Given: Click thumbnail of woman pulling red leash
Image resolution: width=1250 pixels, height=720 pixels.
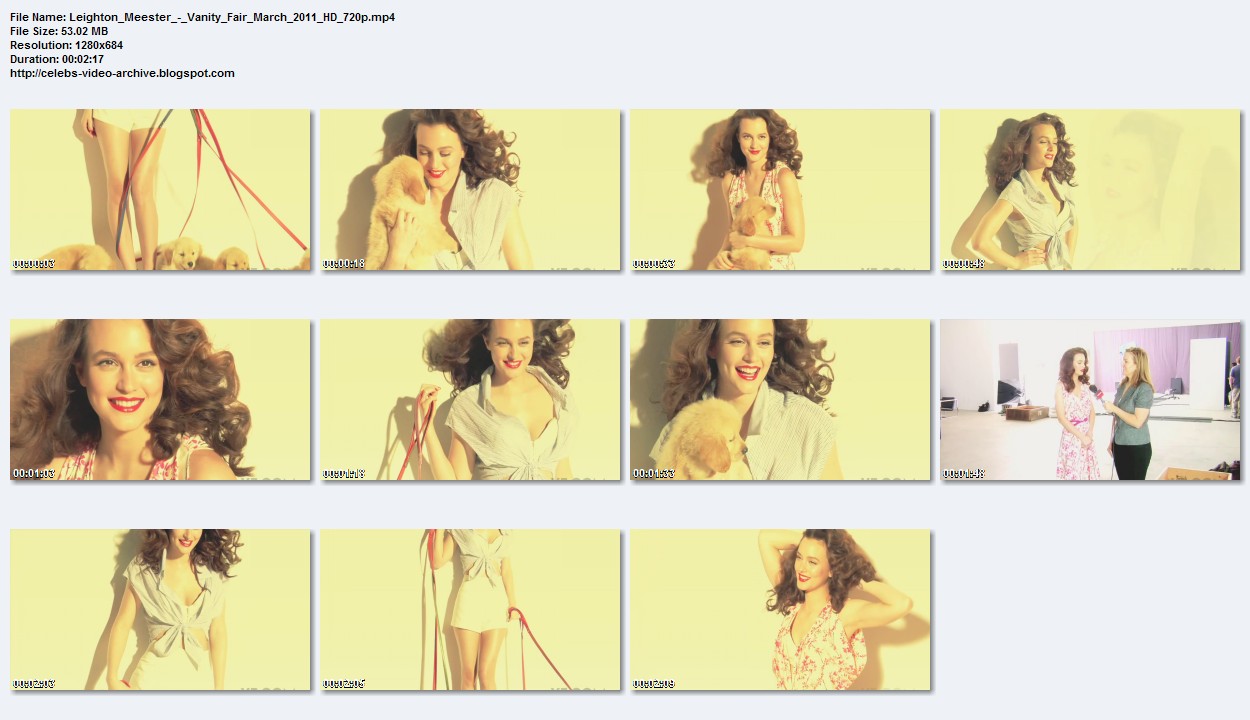Looking at the screenshot, I should click(470, 400).
